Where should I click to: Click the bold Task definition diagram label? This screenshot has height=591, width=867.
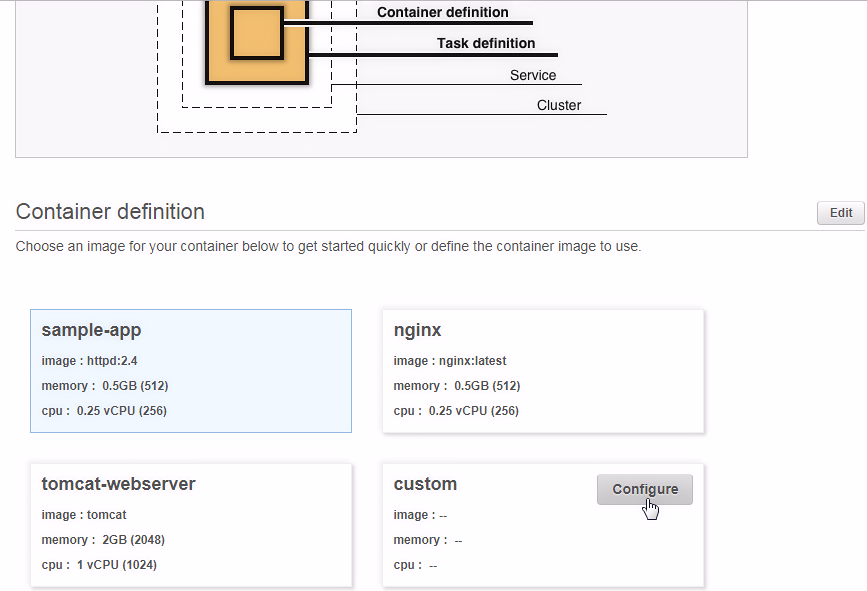click(x=486, y=43)
